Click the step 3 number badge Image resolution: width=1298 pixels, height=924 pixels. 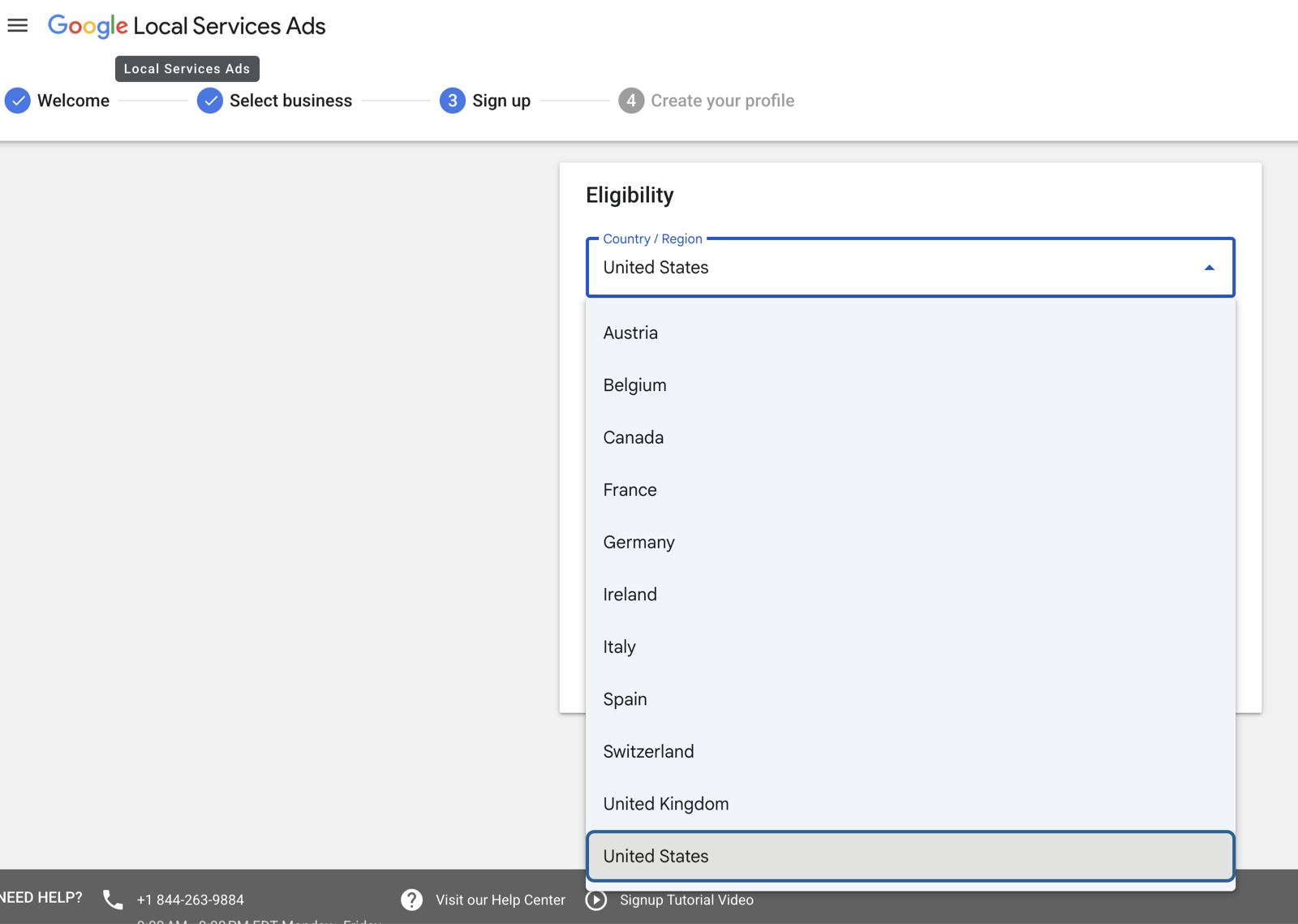(453, 101)
